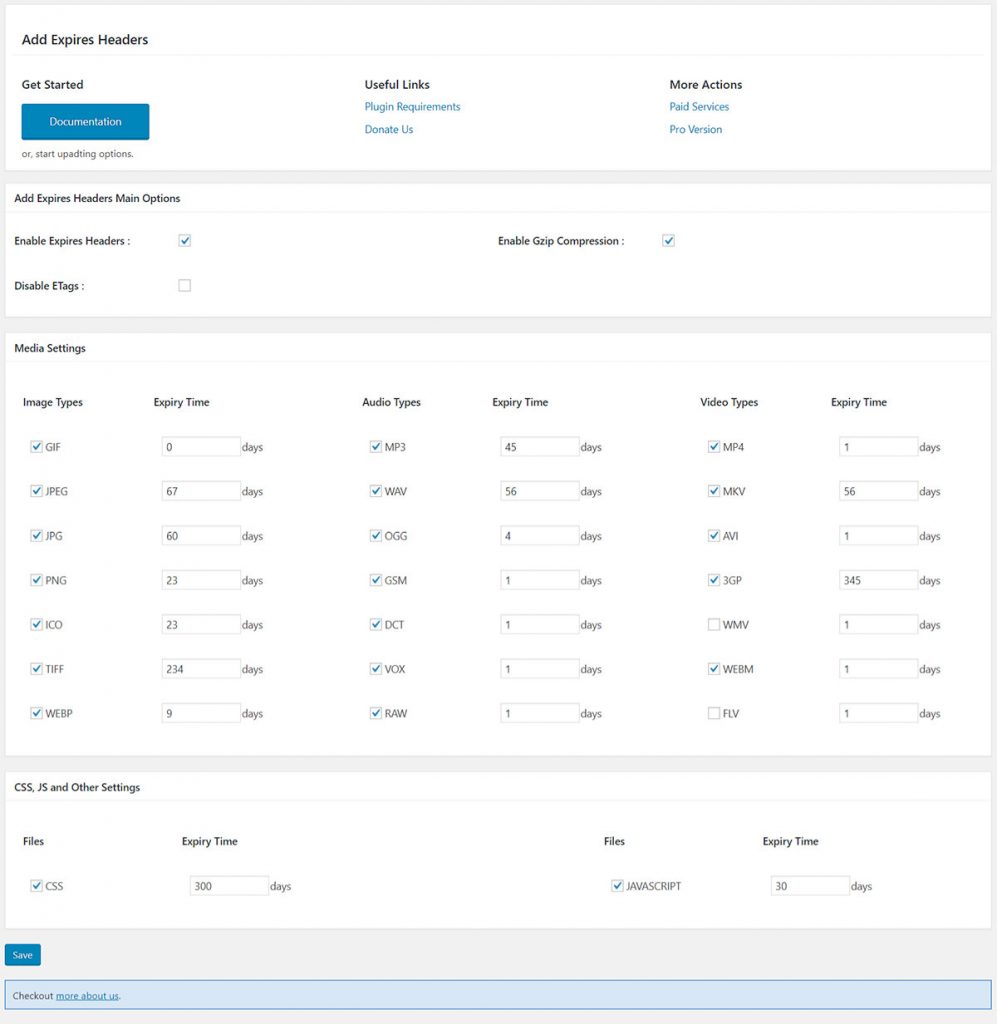Follow the 'more about us' link
This screenshot has width=997, height=1024.
[x=87, y=996]
